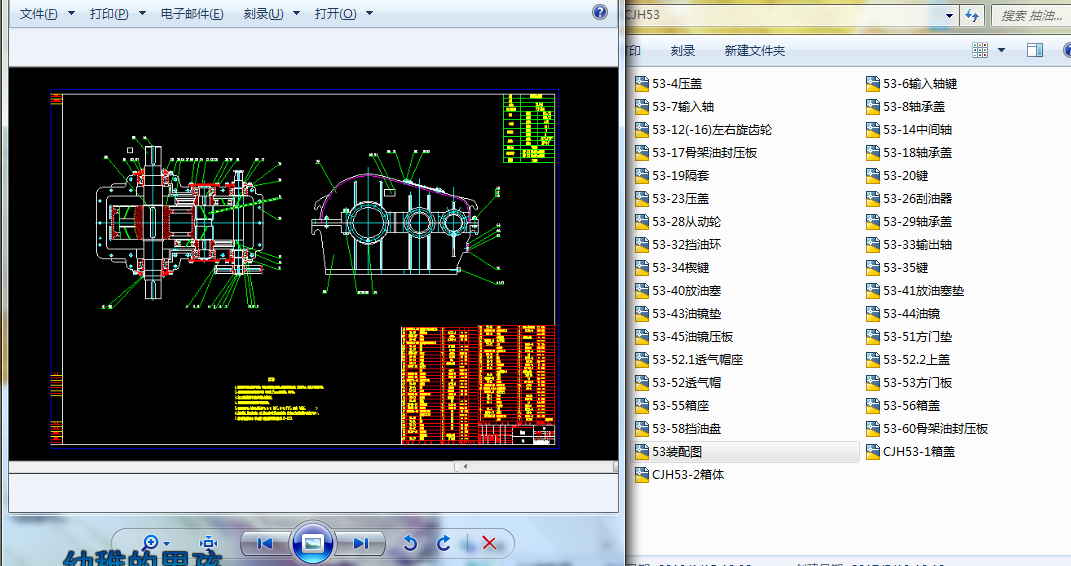
Task: Go to the previous image
Action: (x=265, y=543)
